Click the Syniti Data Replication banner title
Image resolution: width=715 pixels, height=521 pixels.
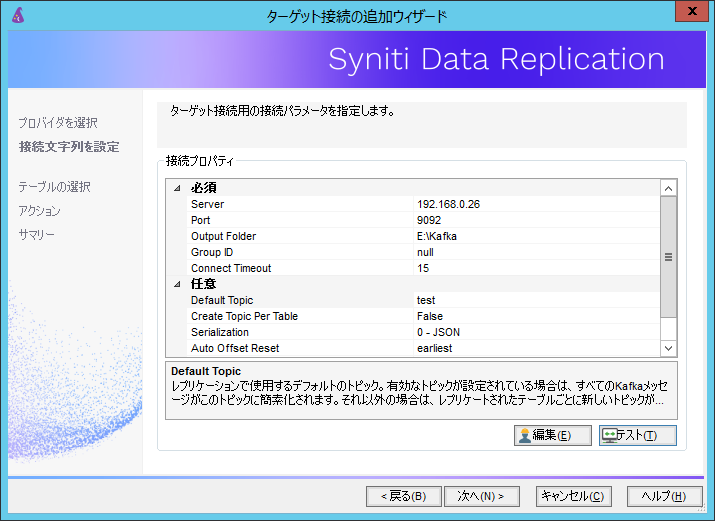pos(496,59)
